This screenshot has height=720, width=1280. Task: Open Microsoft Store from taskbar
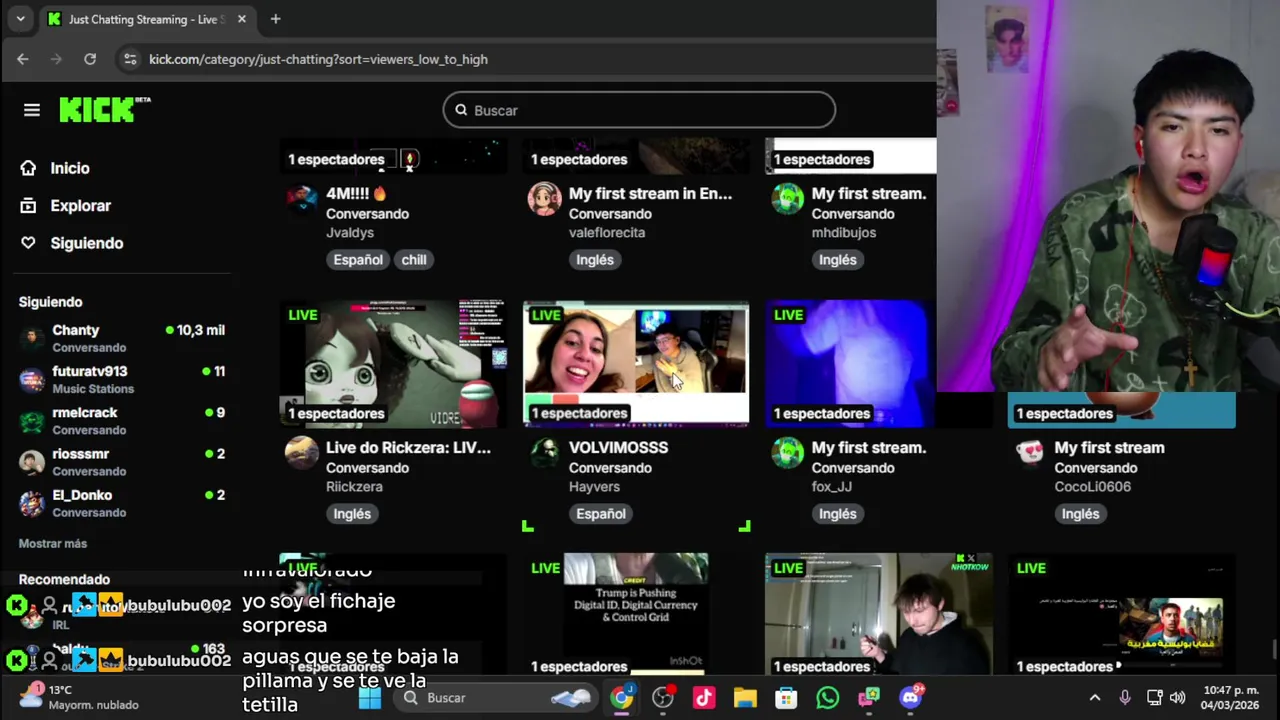click(x=786, y=697)
